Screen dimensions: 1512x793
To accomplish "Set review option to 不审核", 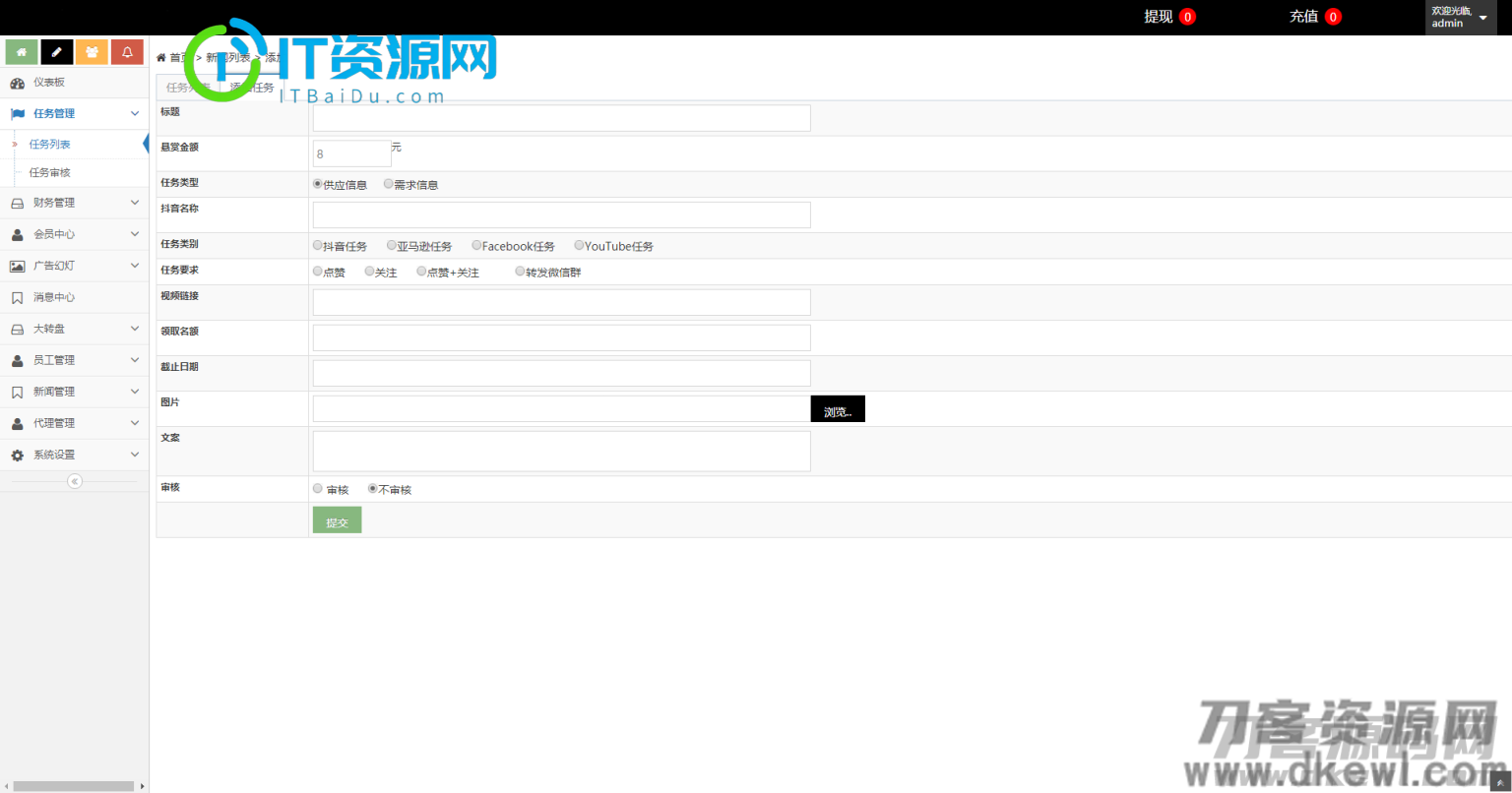I will [372, 489].
